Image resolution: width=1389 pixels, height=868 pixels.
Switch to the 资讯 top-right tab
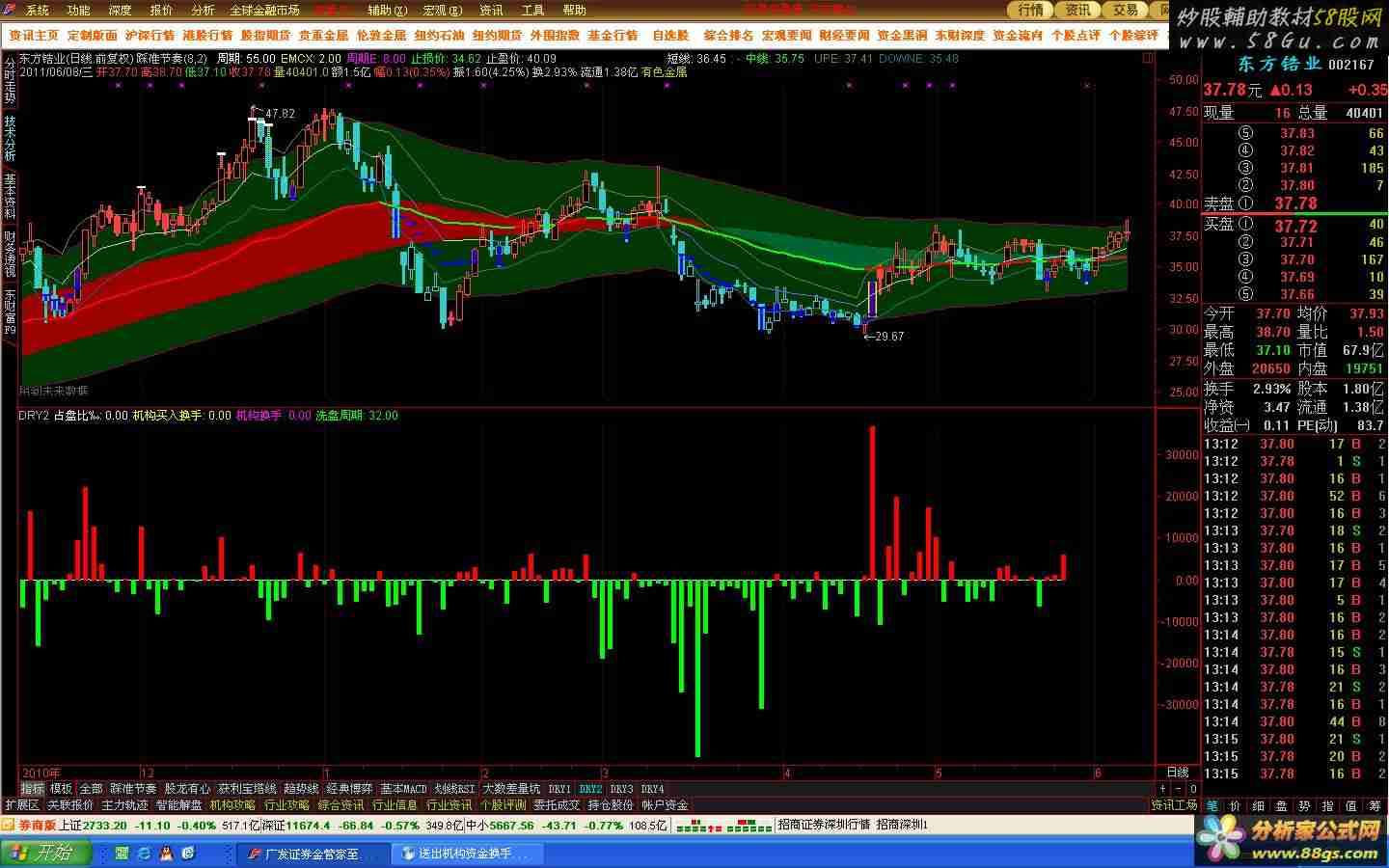[x=1077, y=10]
